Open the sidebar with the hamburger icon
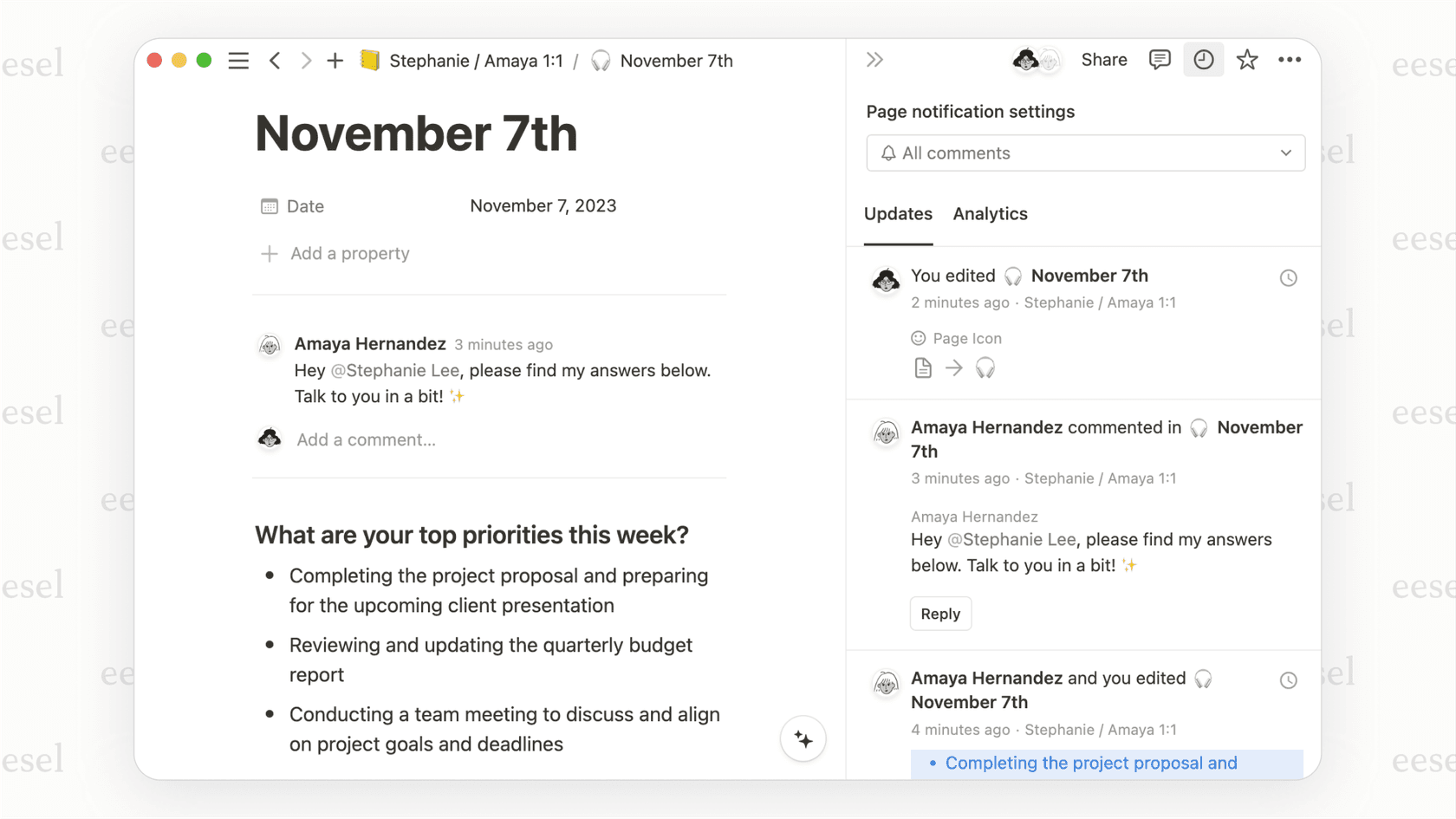 pyautogui.click(x=238, y=60)
